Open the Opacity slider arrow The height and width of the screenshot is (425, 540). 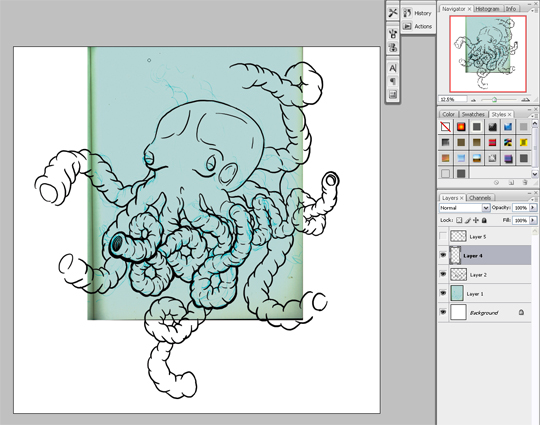tap(533, 208)
